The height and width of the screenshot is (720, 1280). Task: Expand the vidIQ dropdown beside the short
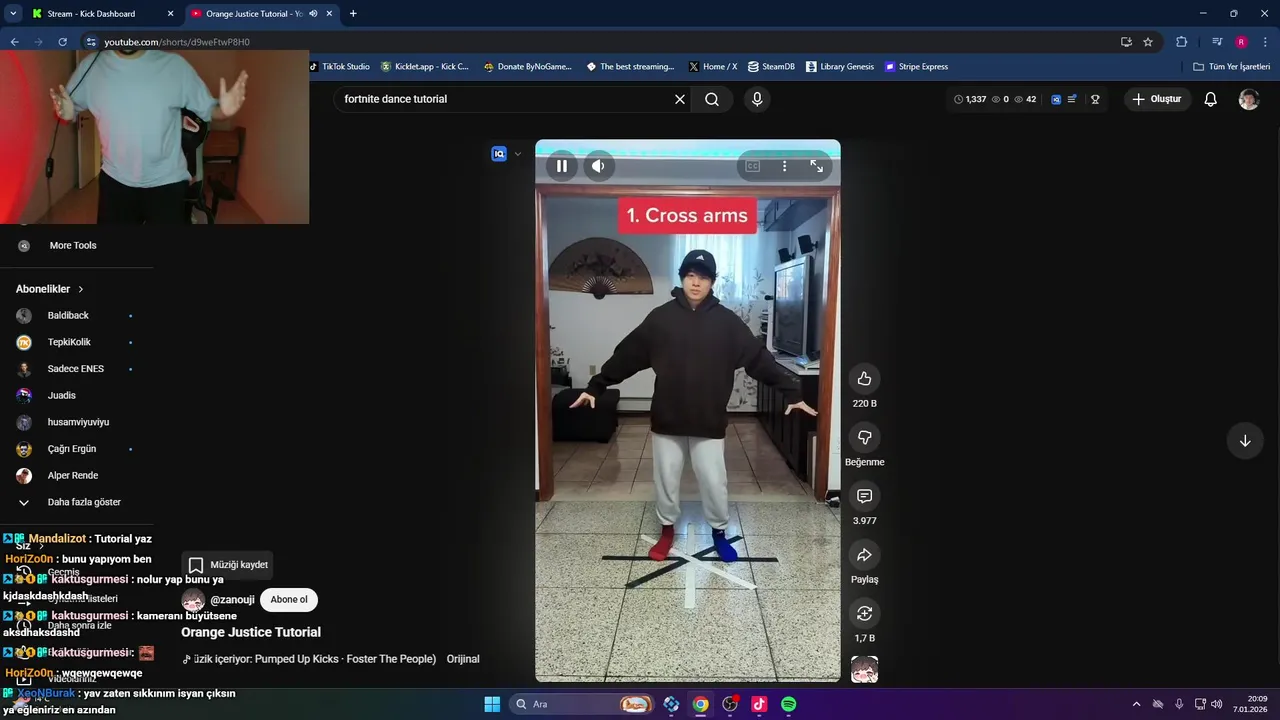click(x=517, y=154)
